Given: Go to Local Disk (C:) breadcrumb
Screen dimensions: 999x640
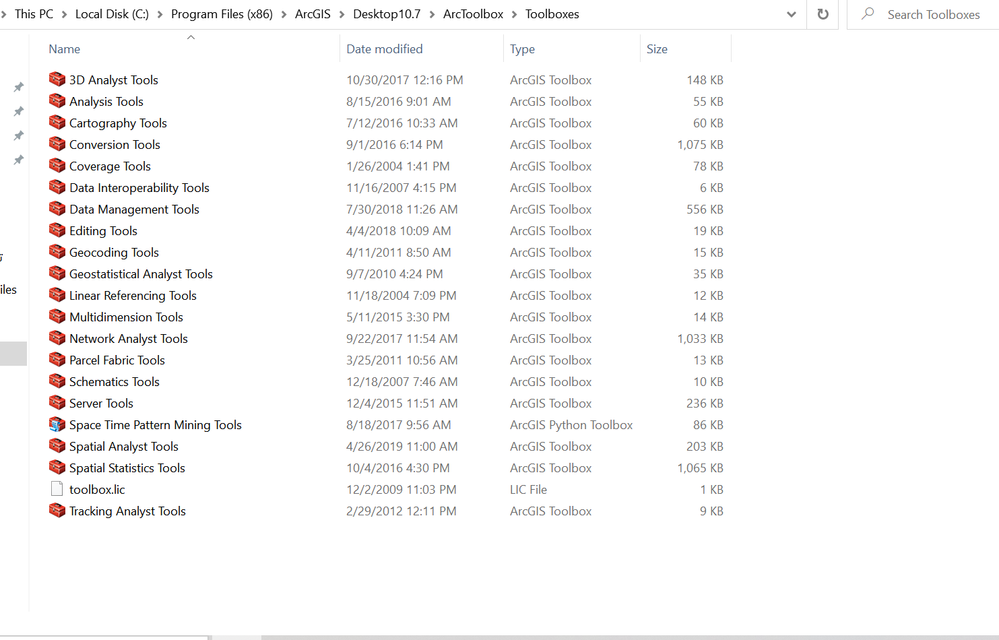Looking at the screenshot, I should point(112,14).
